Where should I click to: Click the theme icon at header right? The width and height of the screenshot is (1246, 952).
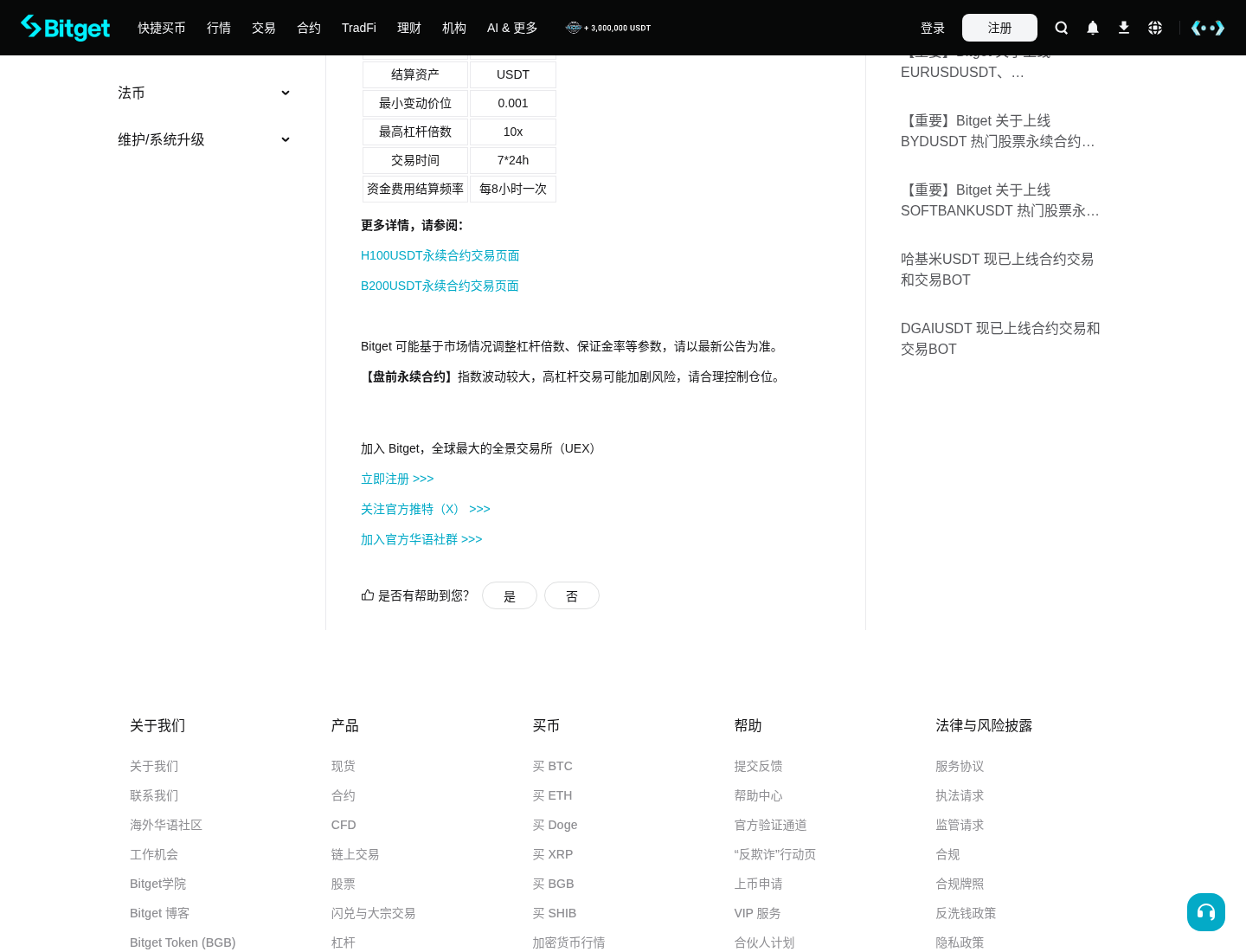tap(1208, 28)
